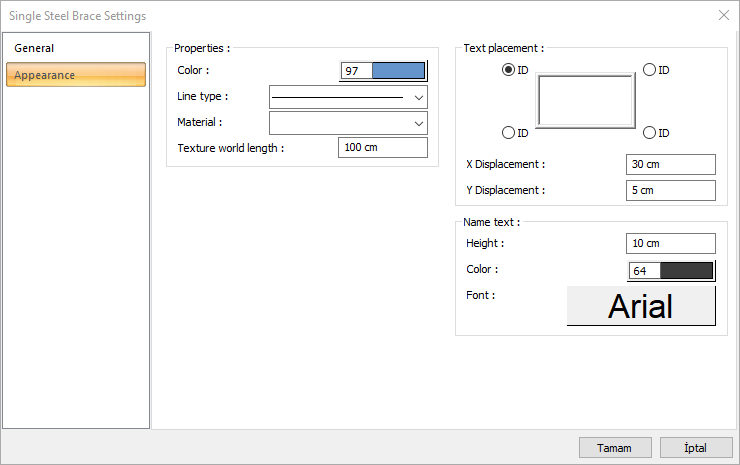
Task: Click the Name text Height field
Action: click(x=670, y=243)
